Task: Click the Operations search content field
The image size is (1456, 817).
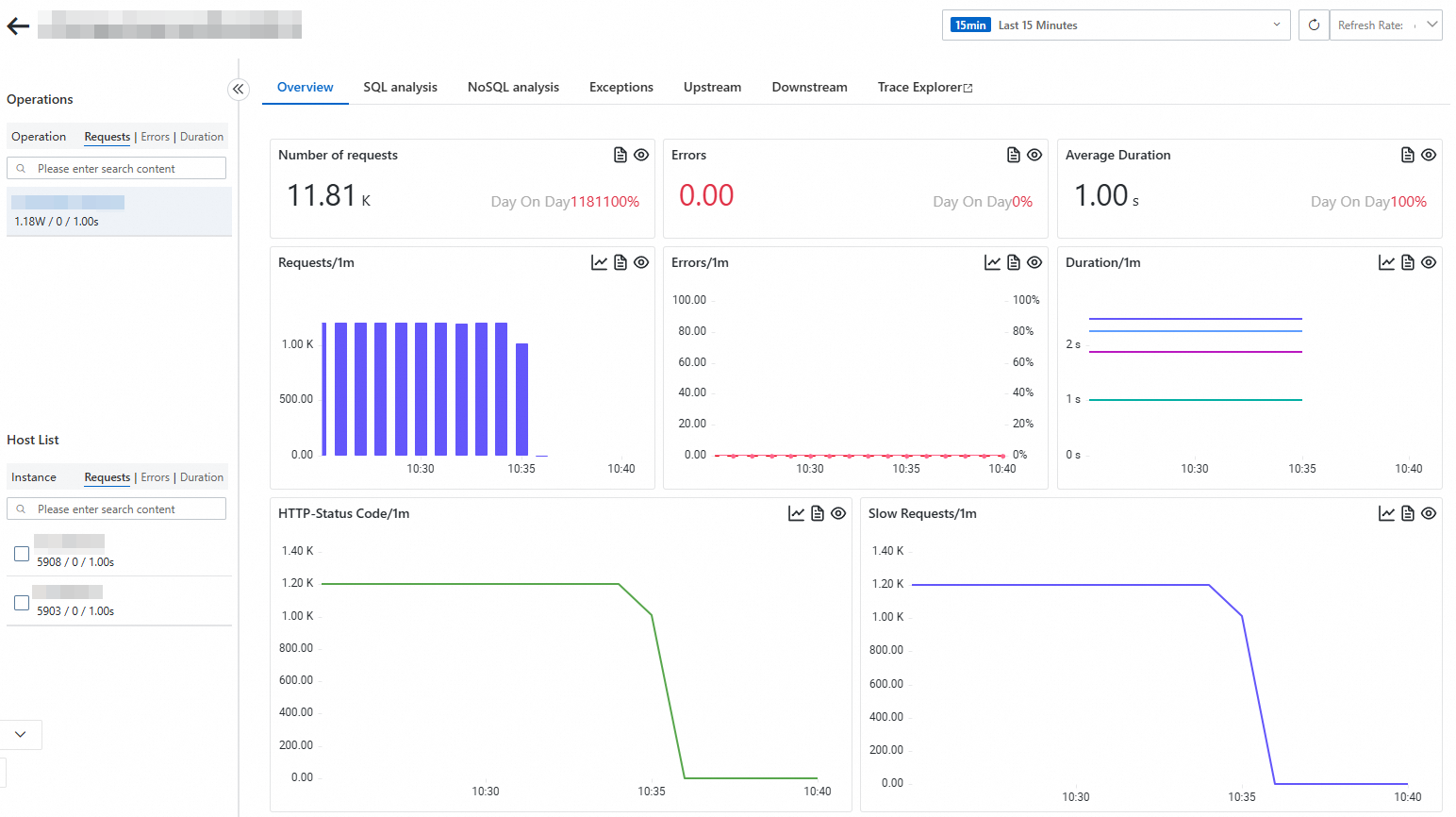Action: click(x=117, y=168)
